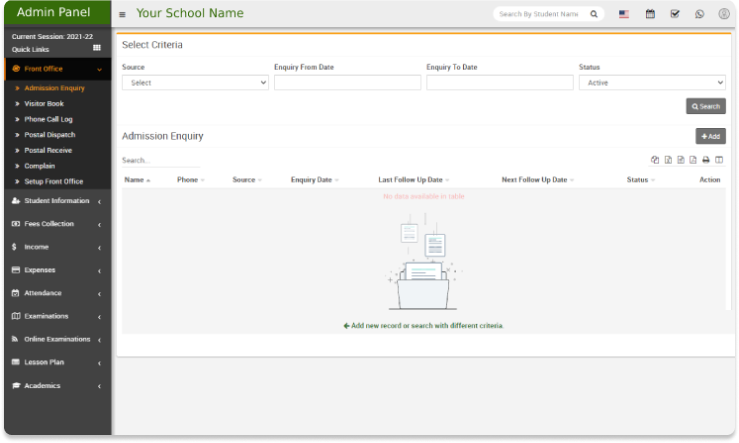Screen dimensions: 739x443
Task: Click the Add button
Action: 710,136
